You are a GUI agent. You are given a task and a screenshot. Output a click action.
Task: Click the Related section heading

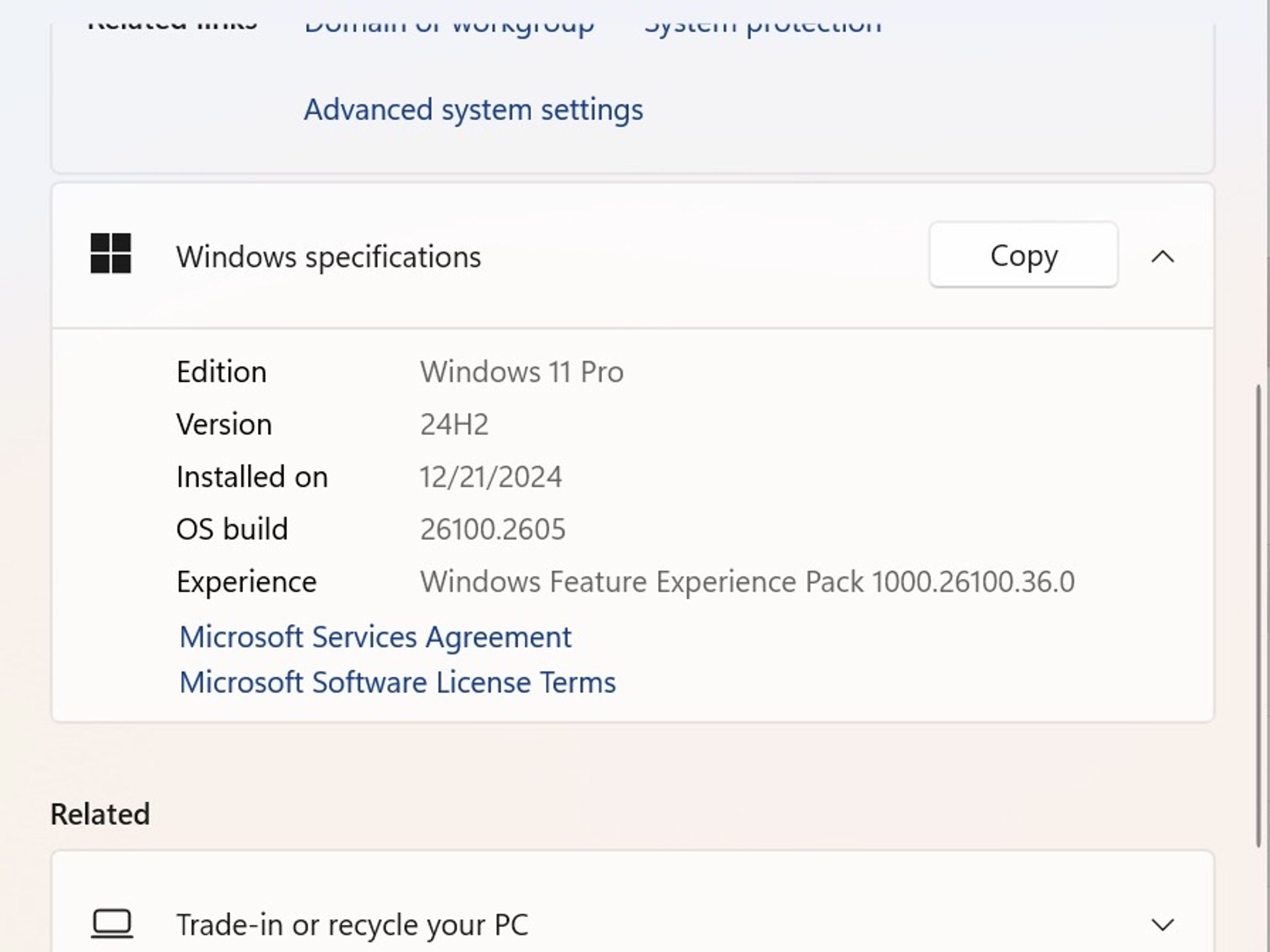click(x=100, y=814)
